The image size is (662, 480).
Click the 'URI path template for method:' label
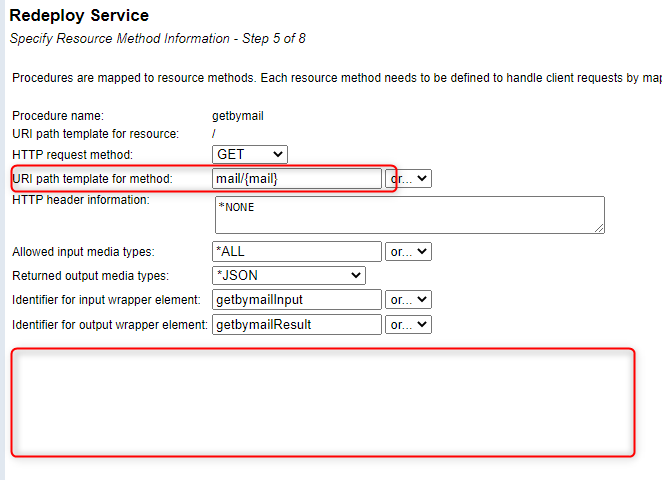click(x=92, y=178)
